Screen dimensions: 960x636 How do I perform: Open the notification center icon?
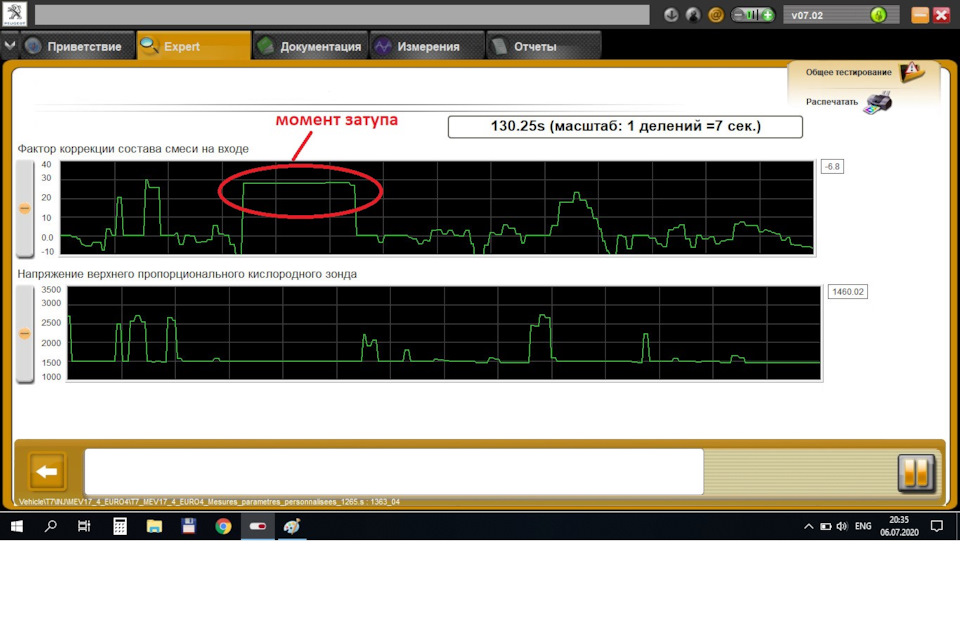(x=936, y=526)
